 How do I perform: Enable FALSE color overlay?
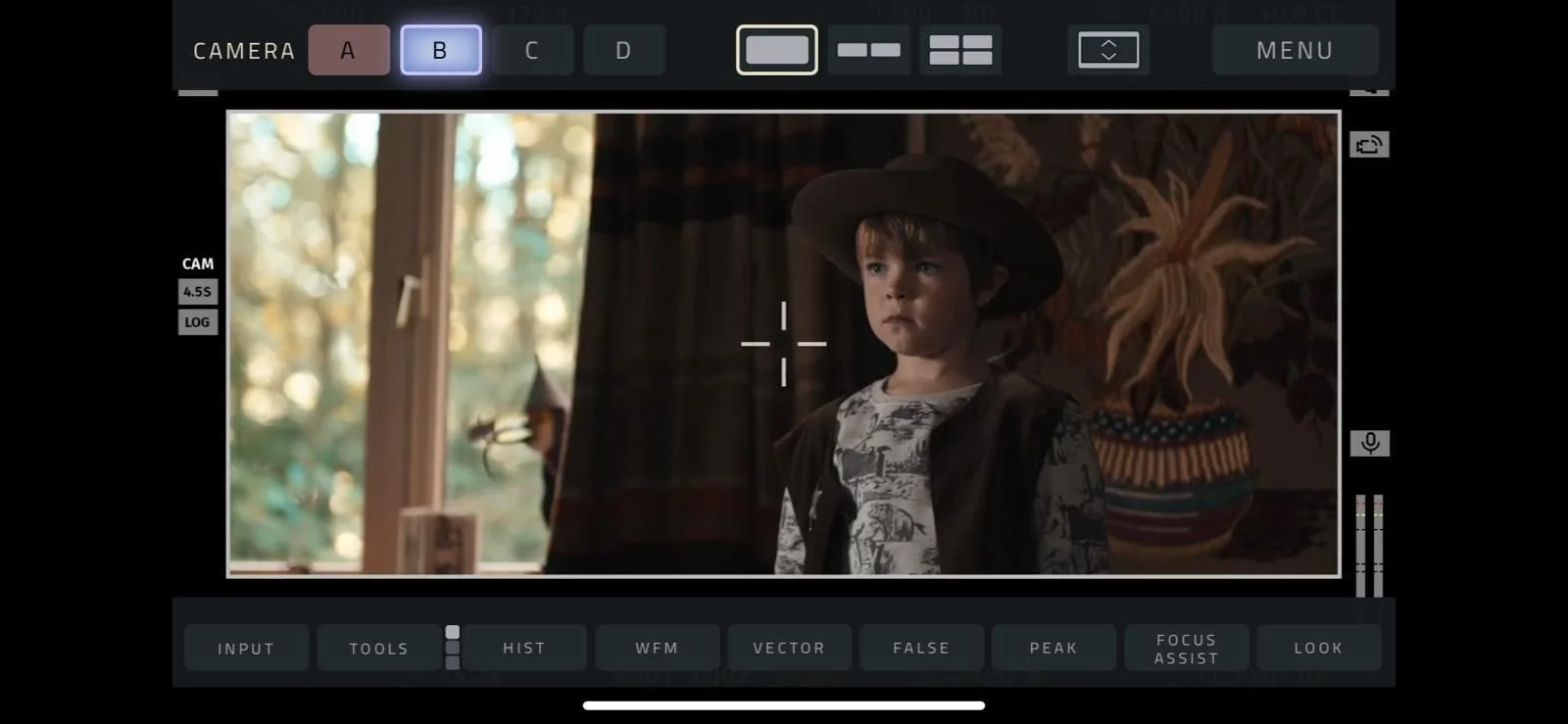point(921,648)
